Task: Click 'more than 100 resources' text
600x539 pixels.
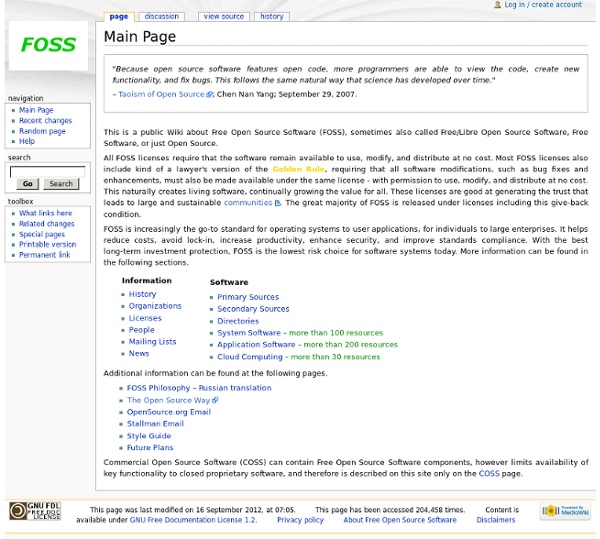Action: tap(336, 333)
